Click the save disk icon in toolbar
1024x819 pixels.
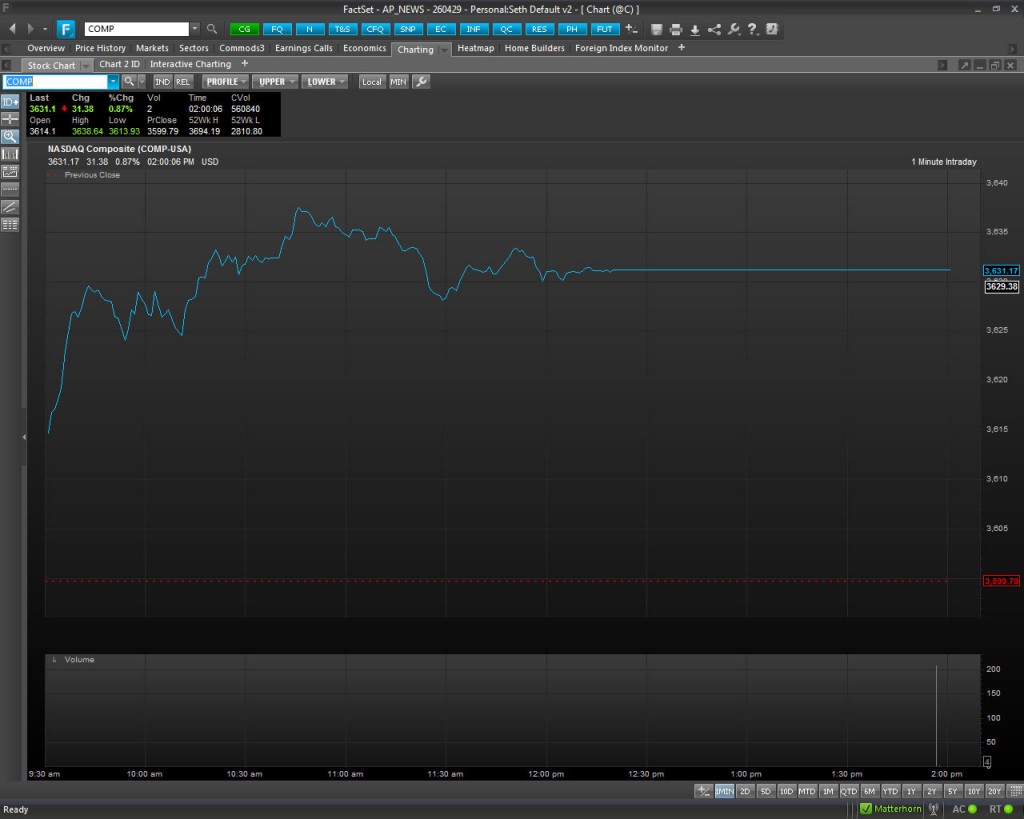[x=657, y=29]
